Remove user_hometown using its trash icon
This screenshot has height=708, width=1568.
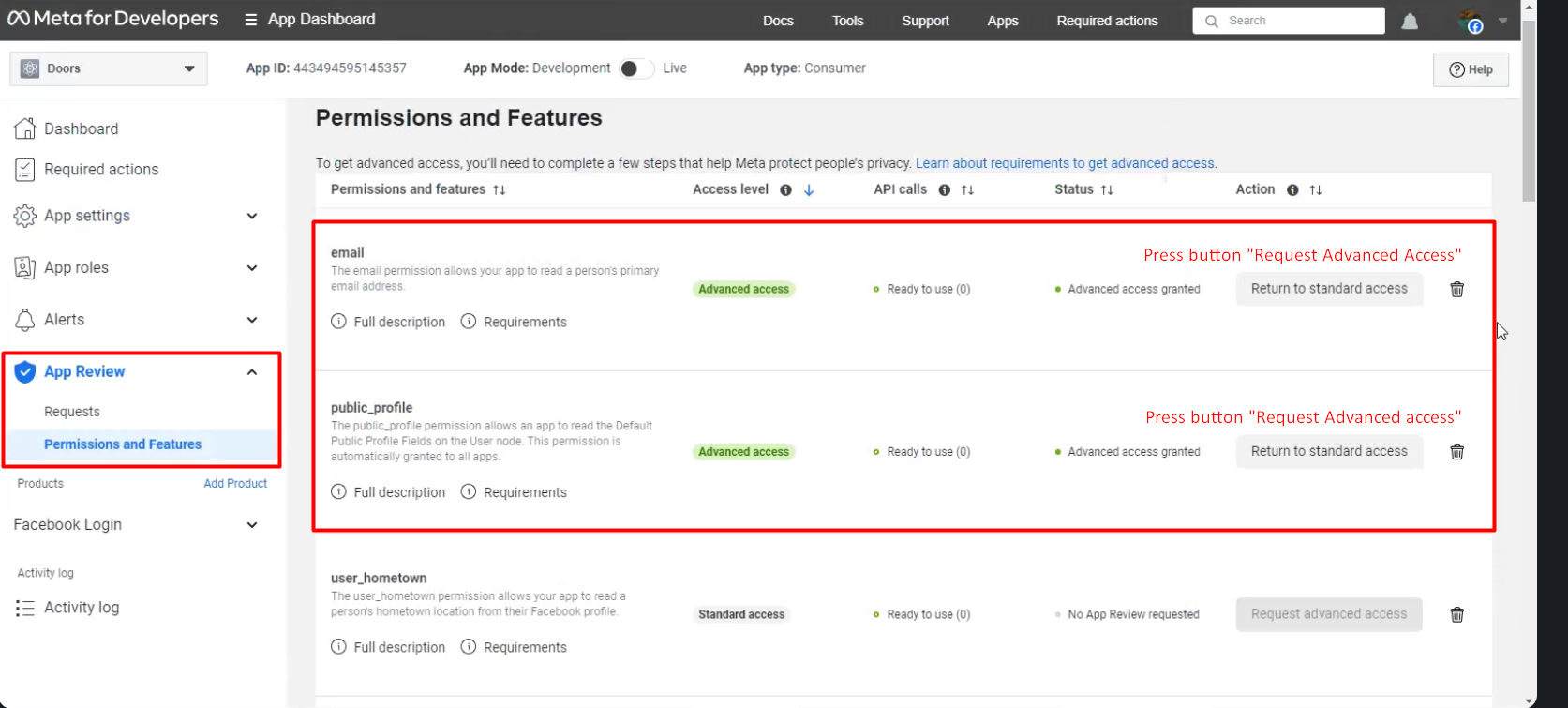click(x=1457, y=615)
